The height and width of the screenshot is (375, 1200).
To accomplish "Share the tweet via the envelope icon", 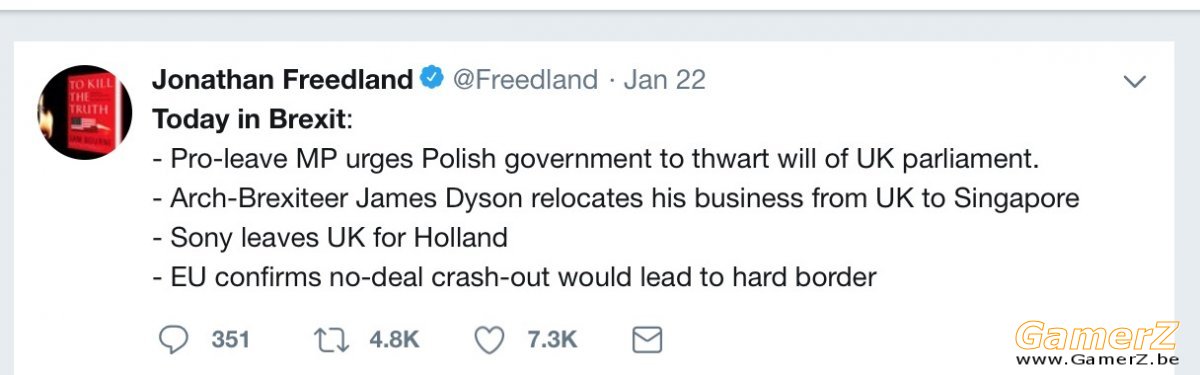I will pos(648,340).
